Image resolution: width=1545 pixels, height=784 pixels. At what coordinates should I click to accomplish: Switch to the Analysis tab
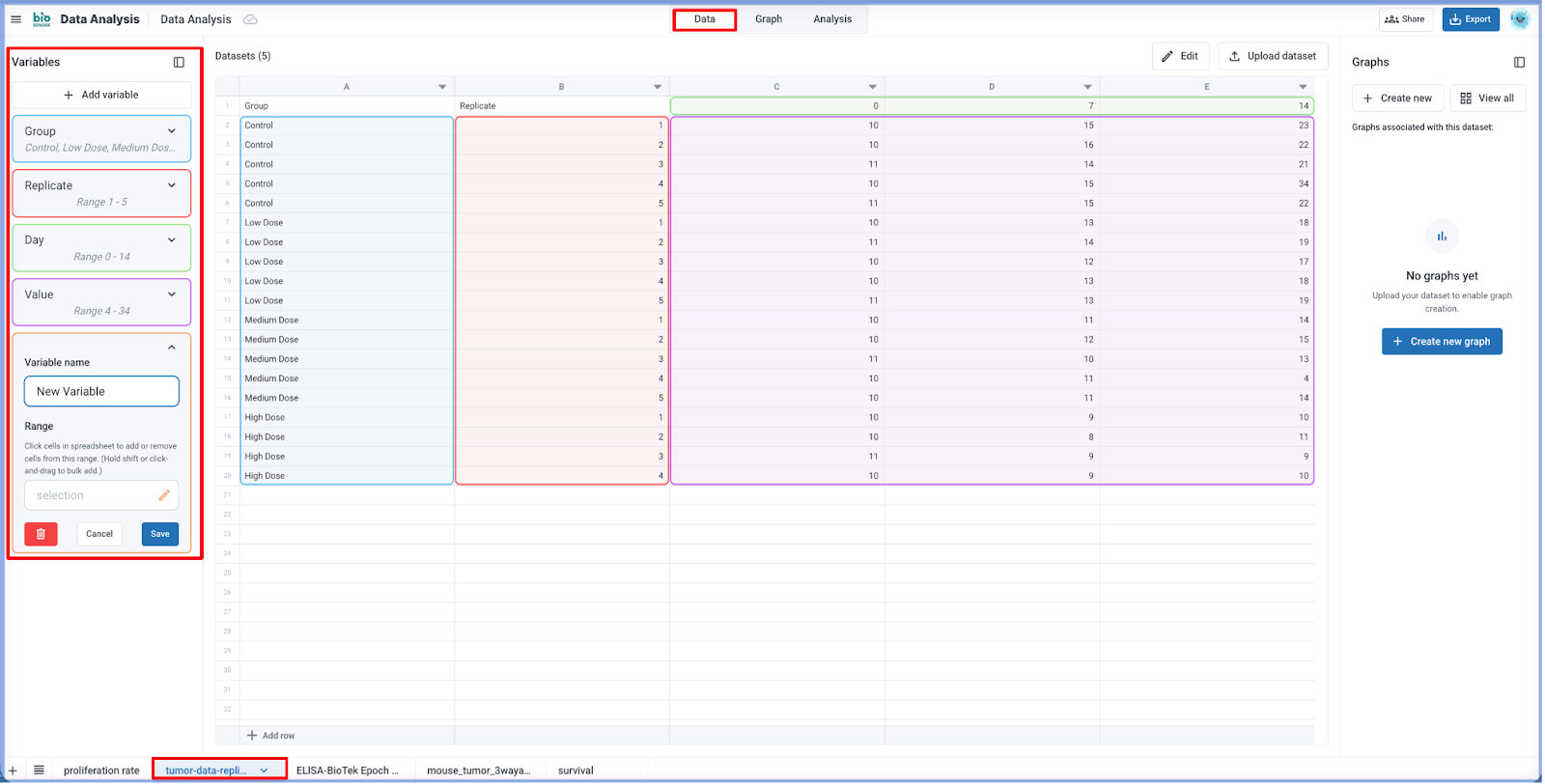click(831, 19)
